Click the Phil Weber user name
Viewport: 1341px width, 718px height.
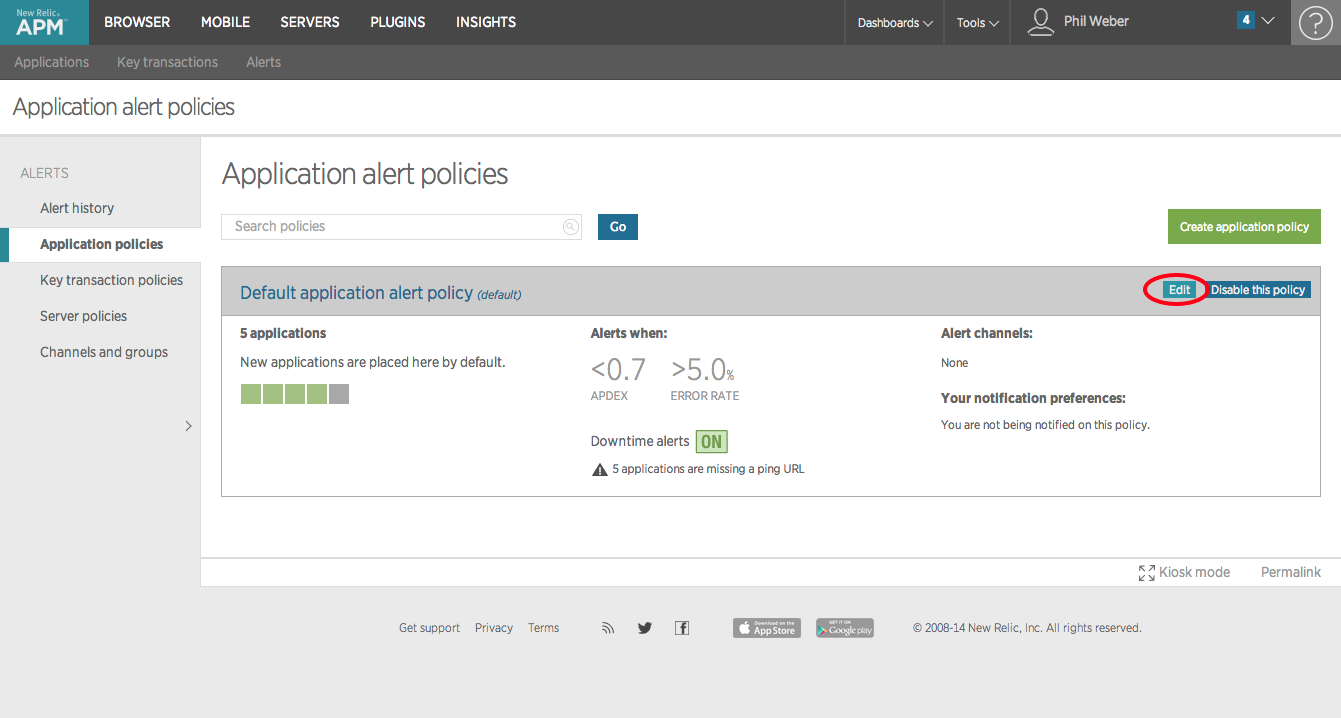tap(1096, 21)
